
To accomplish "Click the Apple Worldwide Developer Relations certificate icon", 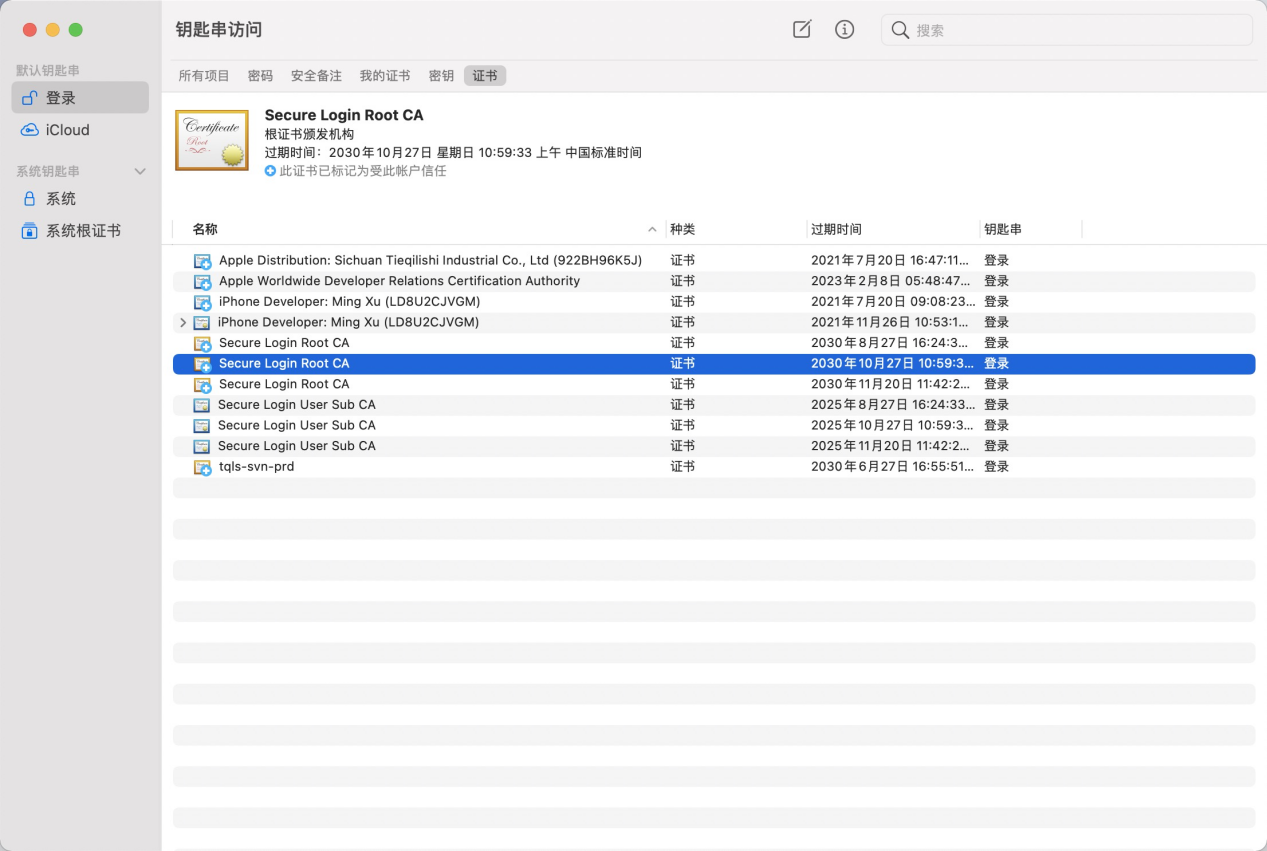I will [x=202, y=282].
